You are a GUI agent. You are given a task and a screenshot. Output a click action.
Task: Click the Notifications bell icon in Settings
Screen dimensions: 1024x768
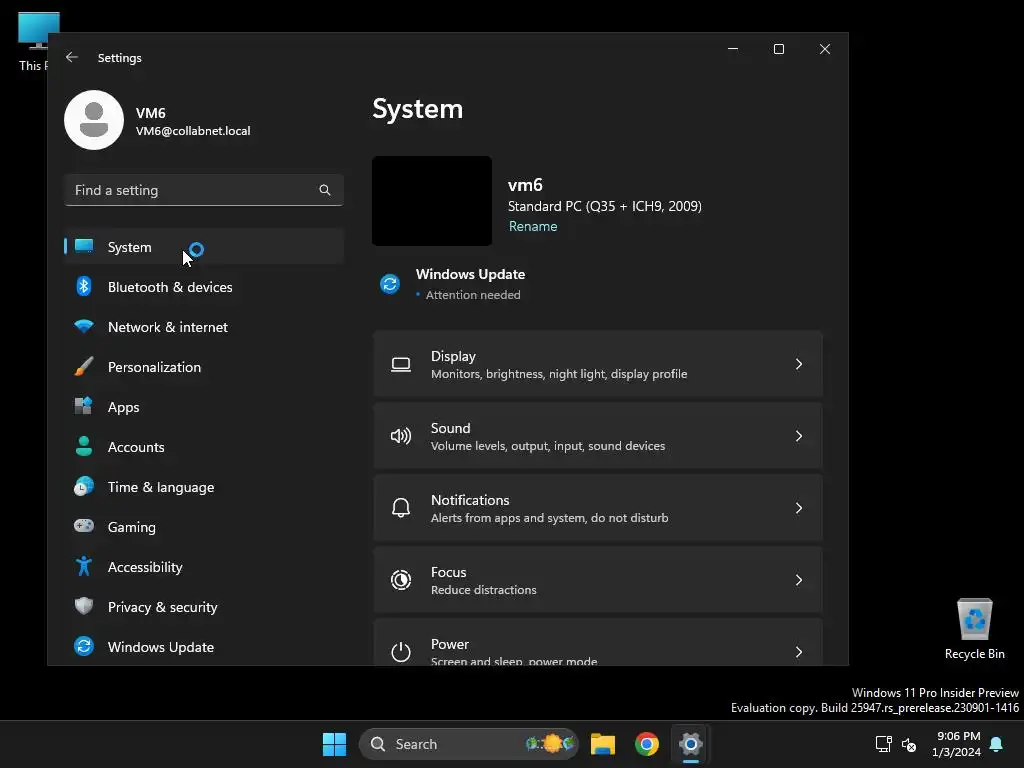coord(401,507)
